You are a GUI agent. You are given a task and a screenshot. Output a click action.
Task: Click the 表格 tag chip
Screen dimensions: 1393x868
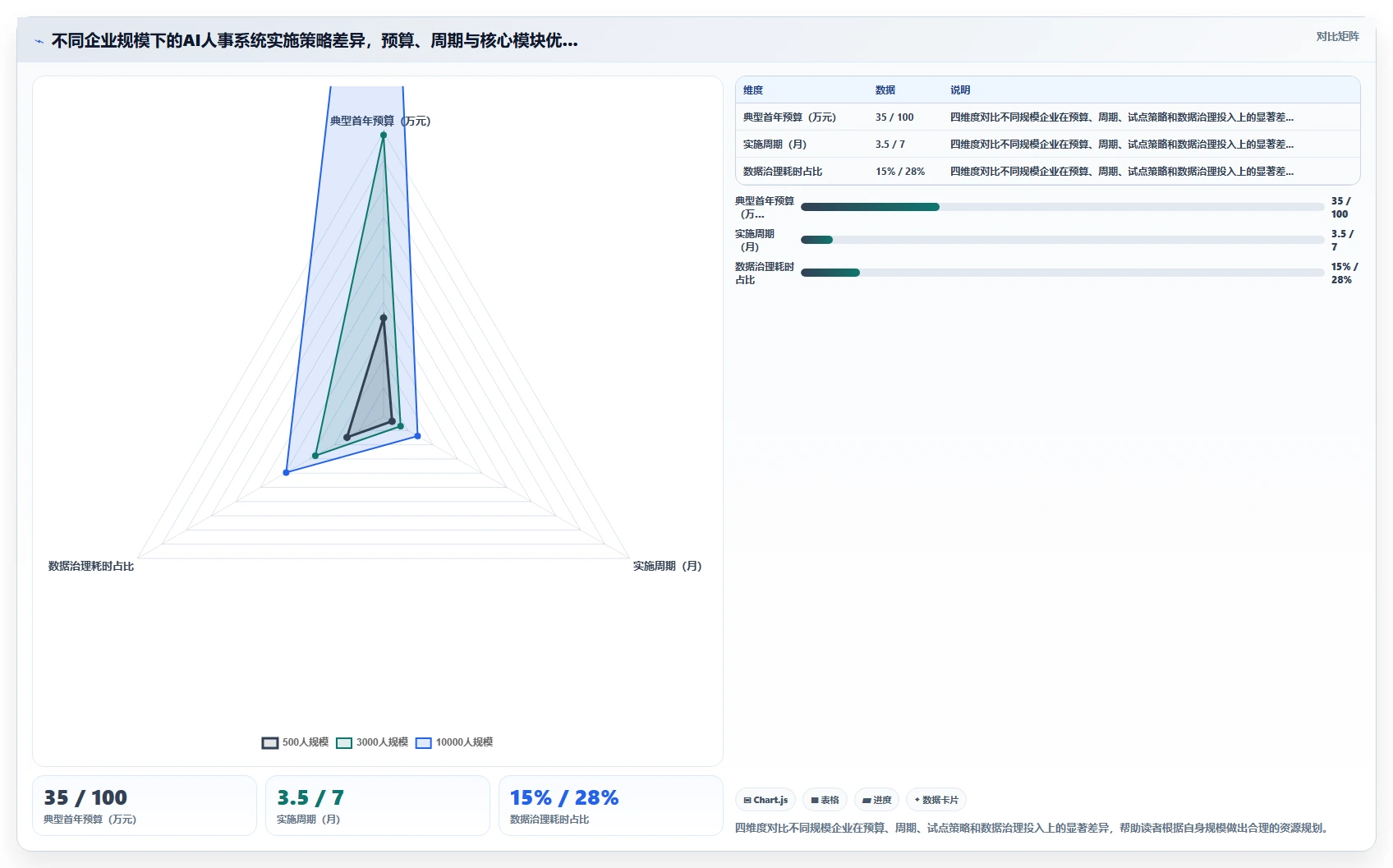pyautogui.click(x=825, y=800)
